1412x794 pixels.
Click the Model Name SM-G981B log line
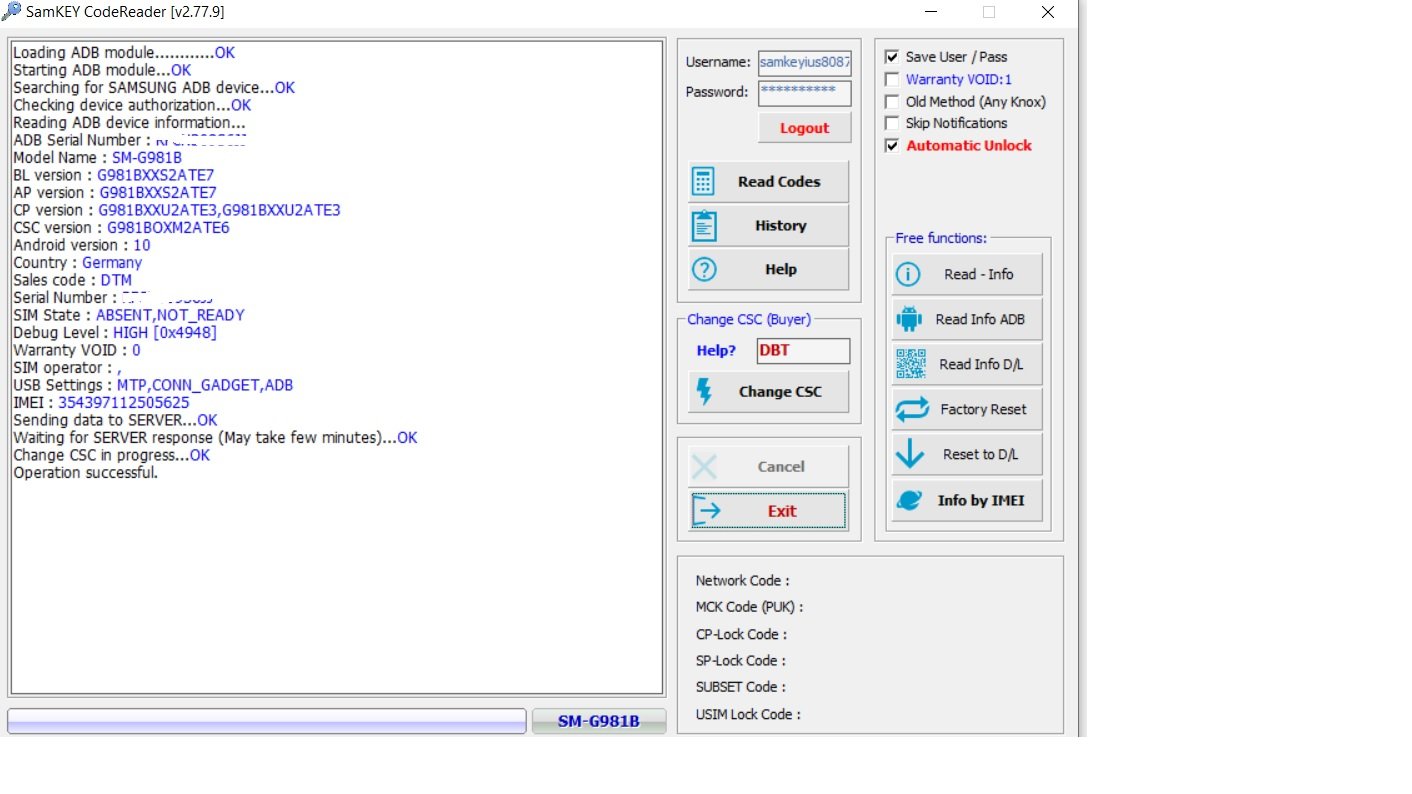98,158
